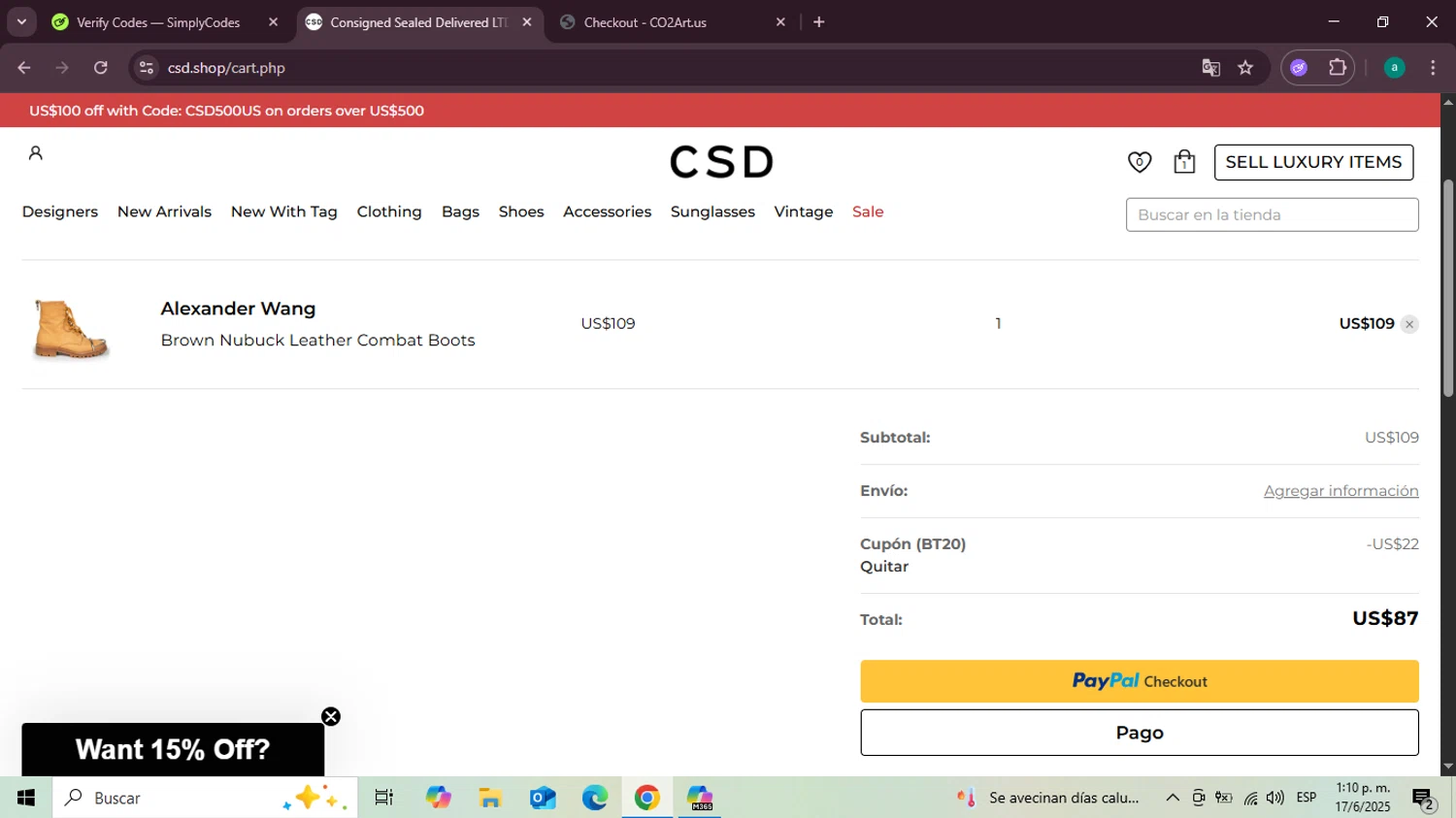
Task: Click Quitar to remove coupon BT20
Action: pyautogui.click(x=884, y=567)
